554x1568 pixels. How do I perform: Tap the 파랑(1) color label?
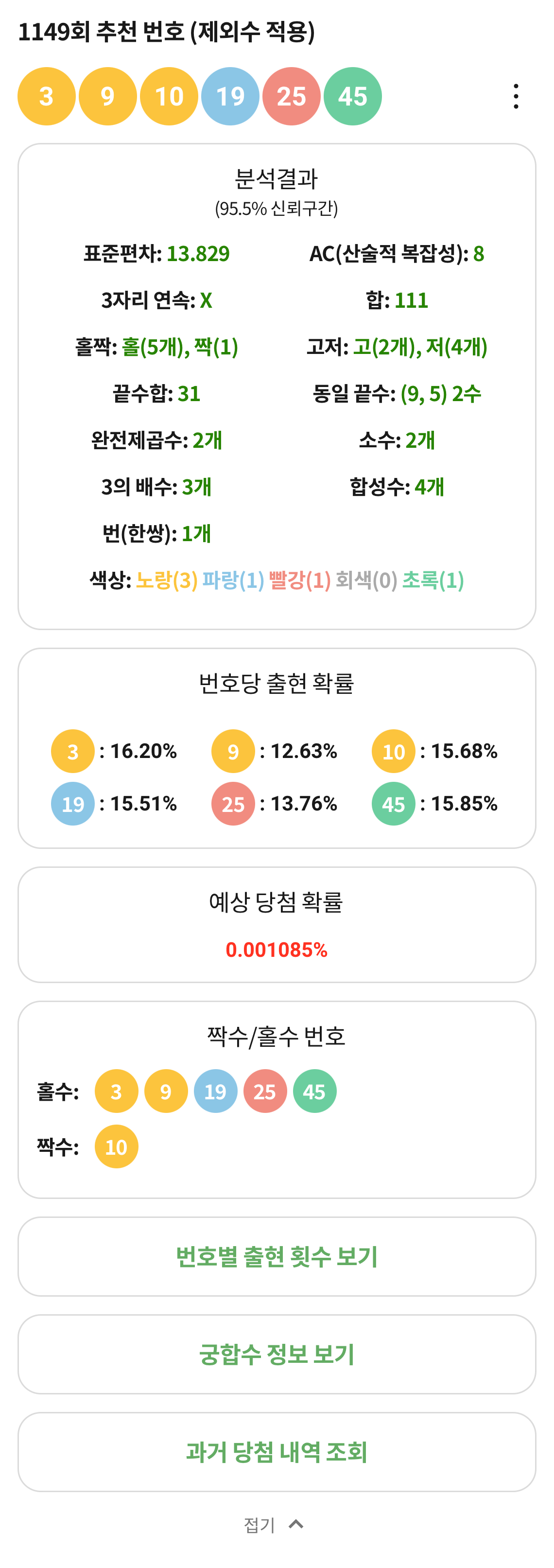233,580
